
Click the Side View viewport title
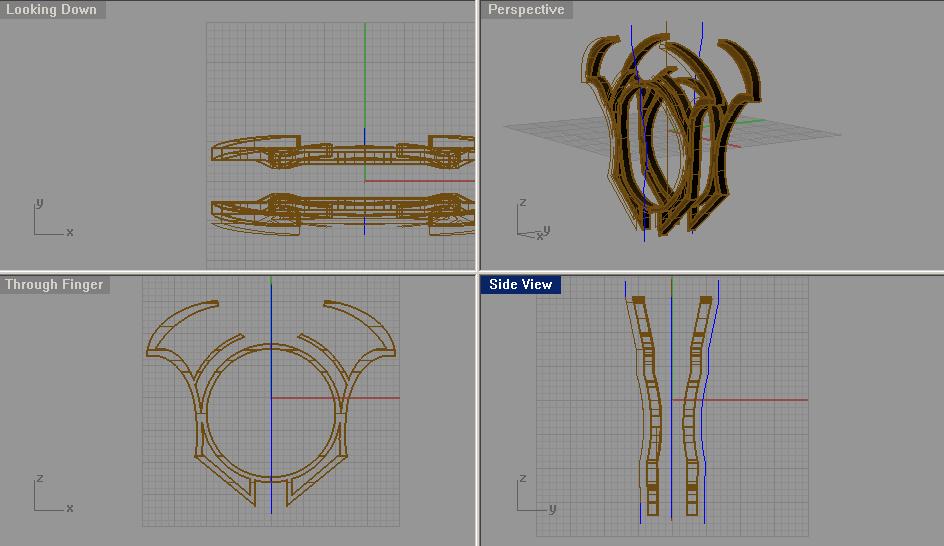pyautogui.click(x=521, y=285)
